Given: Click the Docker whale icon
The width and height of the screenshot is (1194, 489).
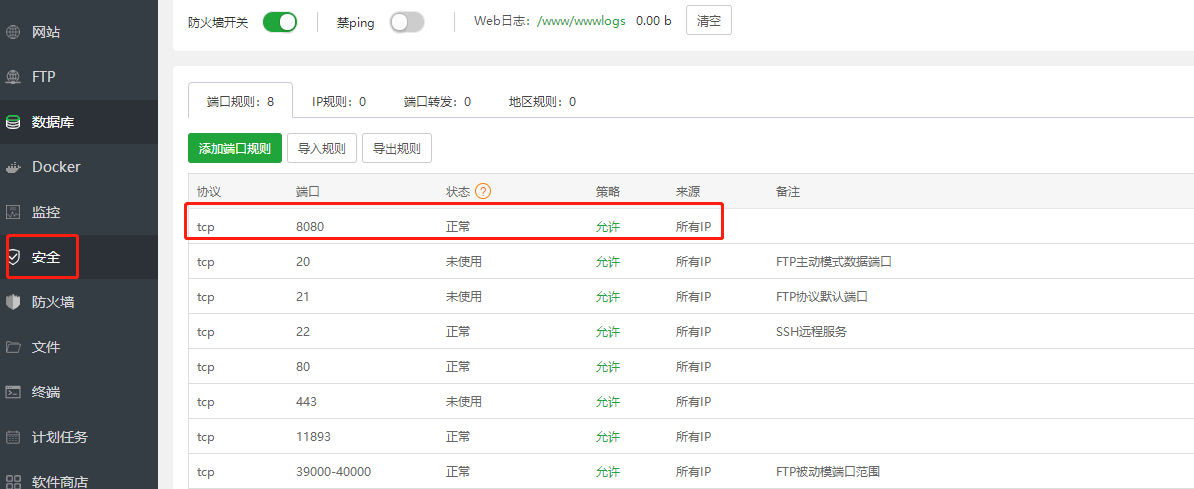Looking at the screenshot, I should (x=13, y=167).
